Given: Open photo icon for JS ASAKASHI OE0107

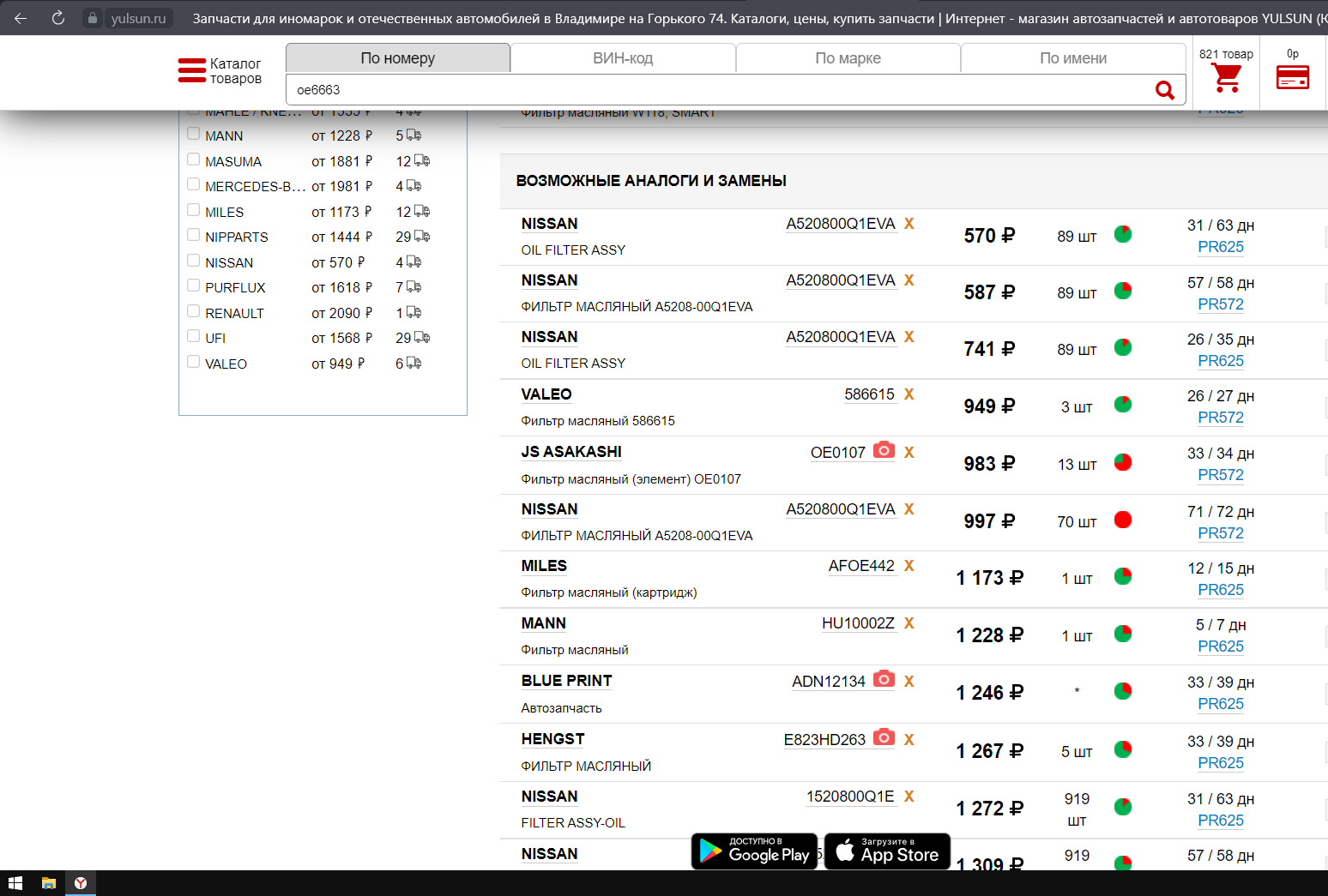Looking at the screenshot, I should click(884, 450).
